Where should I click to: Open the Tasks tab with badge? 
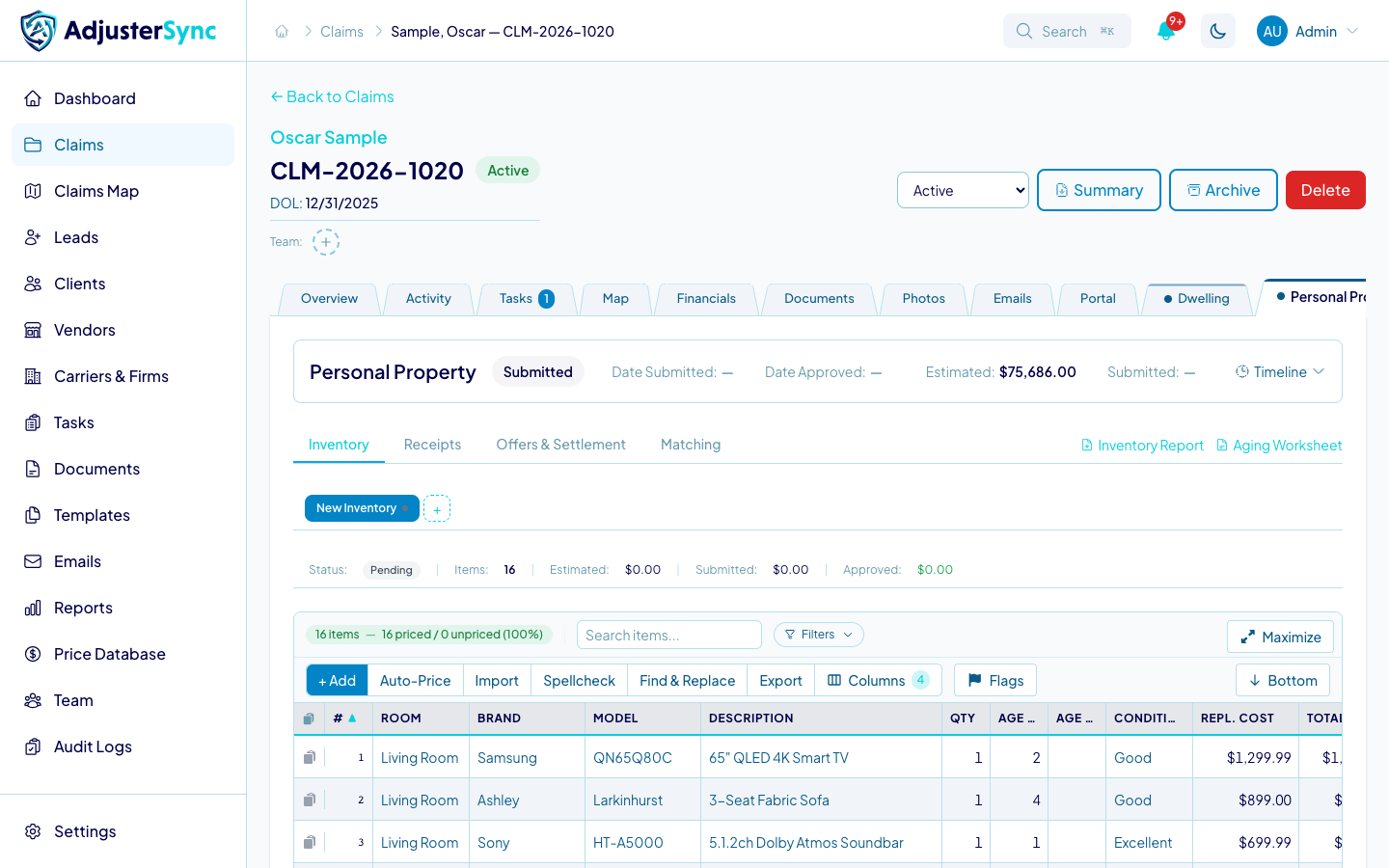(526, 299)
